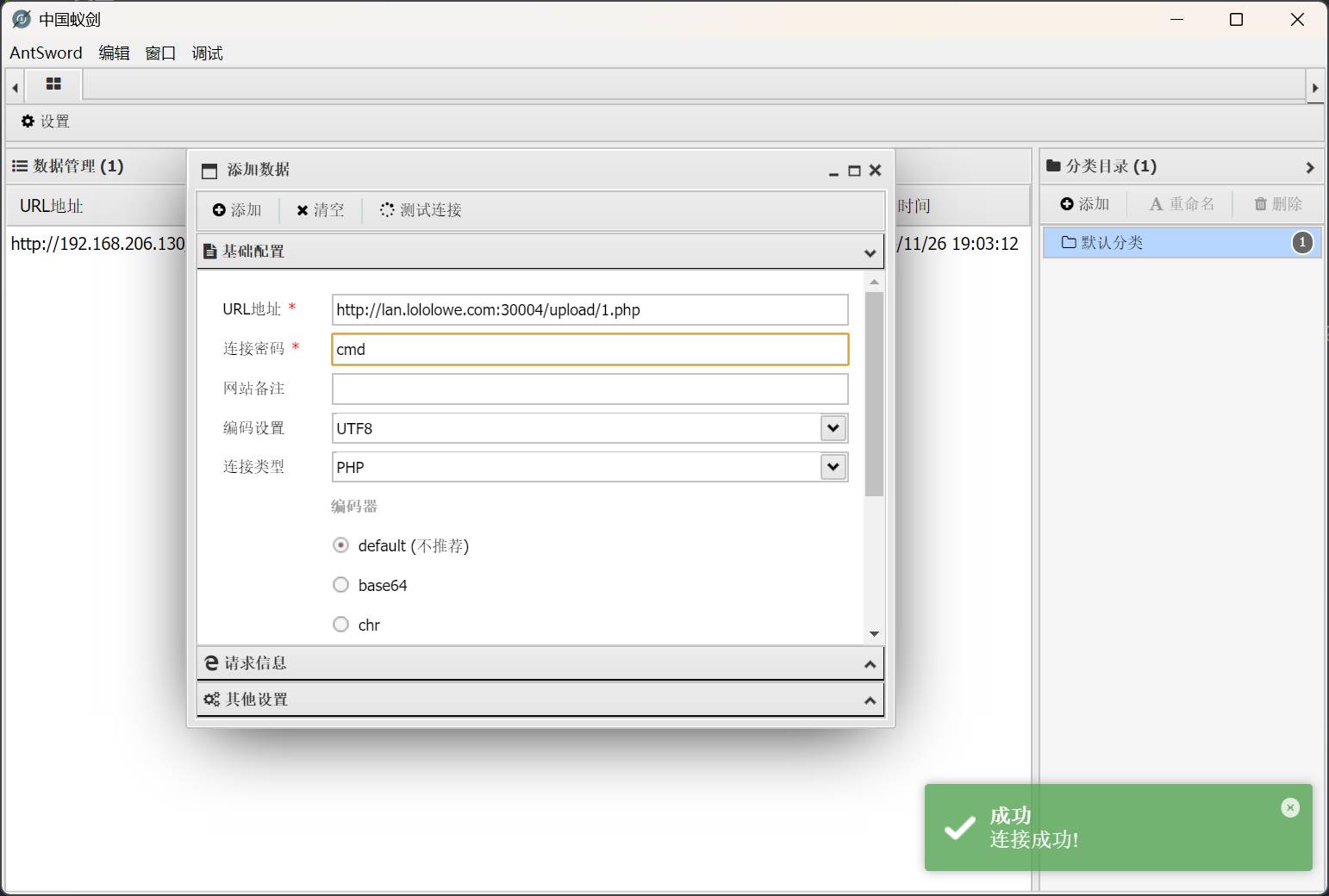Image resolution: width=1329 pixels, height=896 pixels.
Task: Click 添加 in the 分类目录 panel
Action: point(1084,204)
